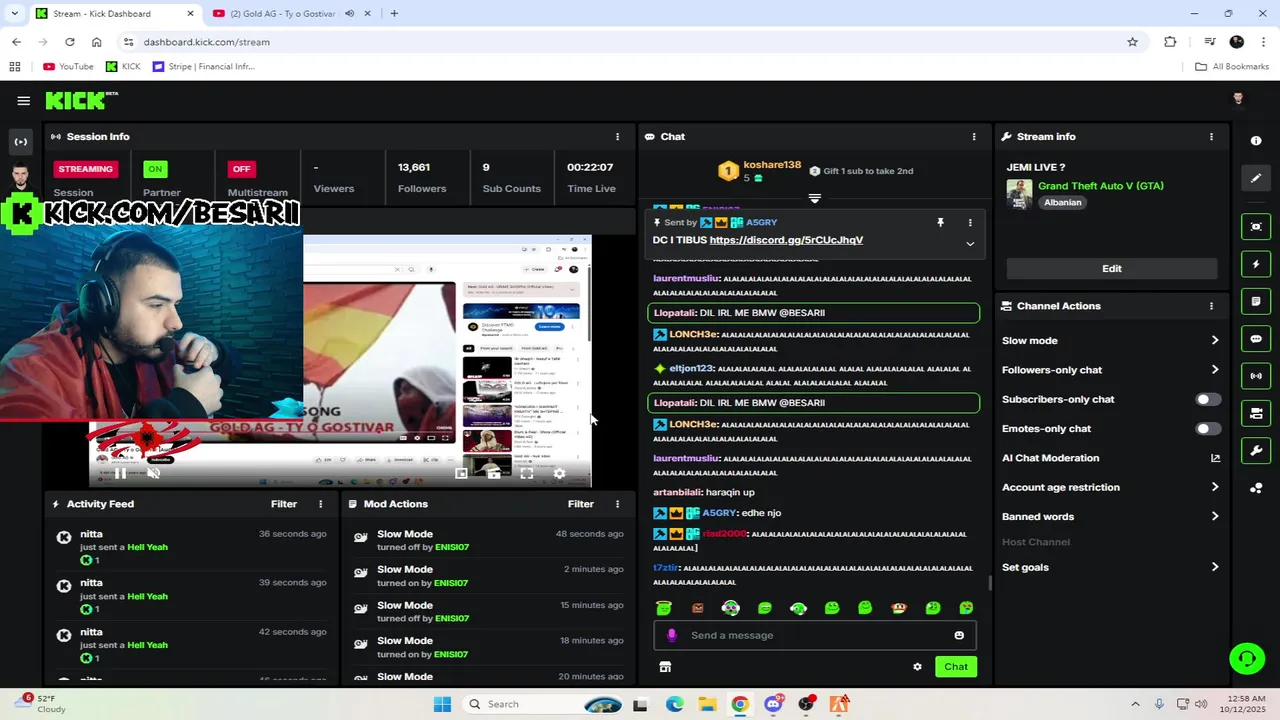Open the chat settings gear icon
The image size is (1280, 720).
click(917, 667)
